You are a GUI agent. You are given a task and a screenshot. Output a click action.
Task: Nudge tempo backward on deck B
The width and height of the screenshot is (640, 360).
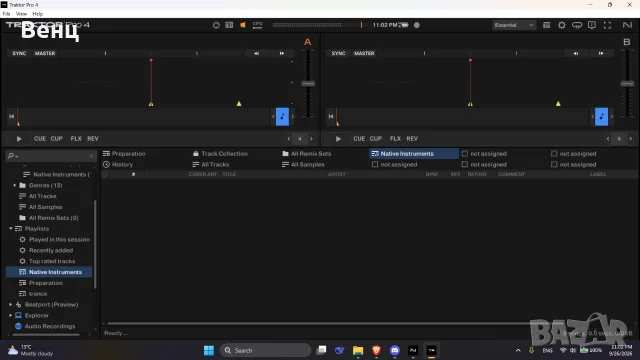coord(576,53)
